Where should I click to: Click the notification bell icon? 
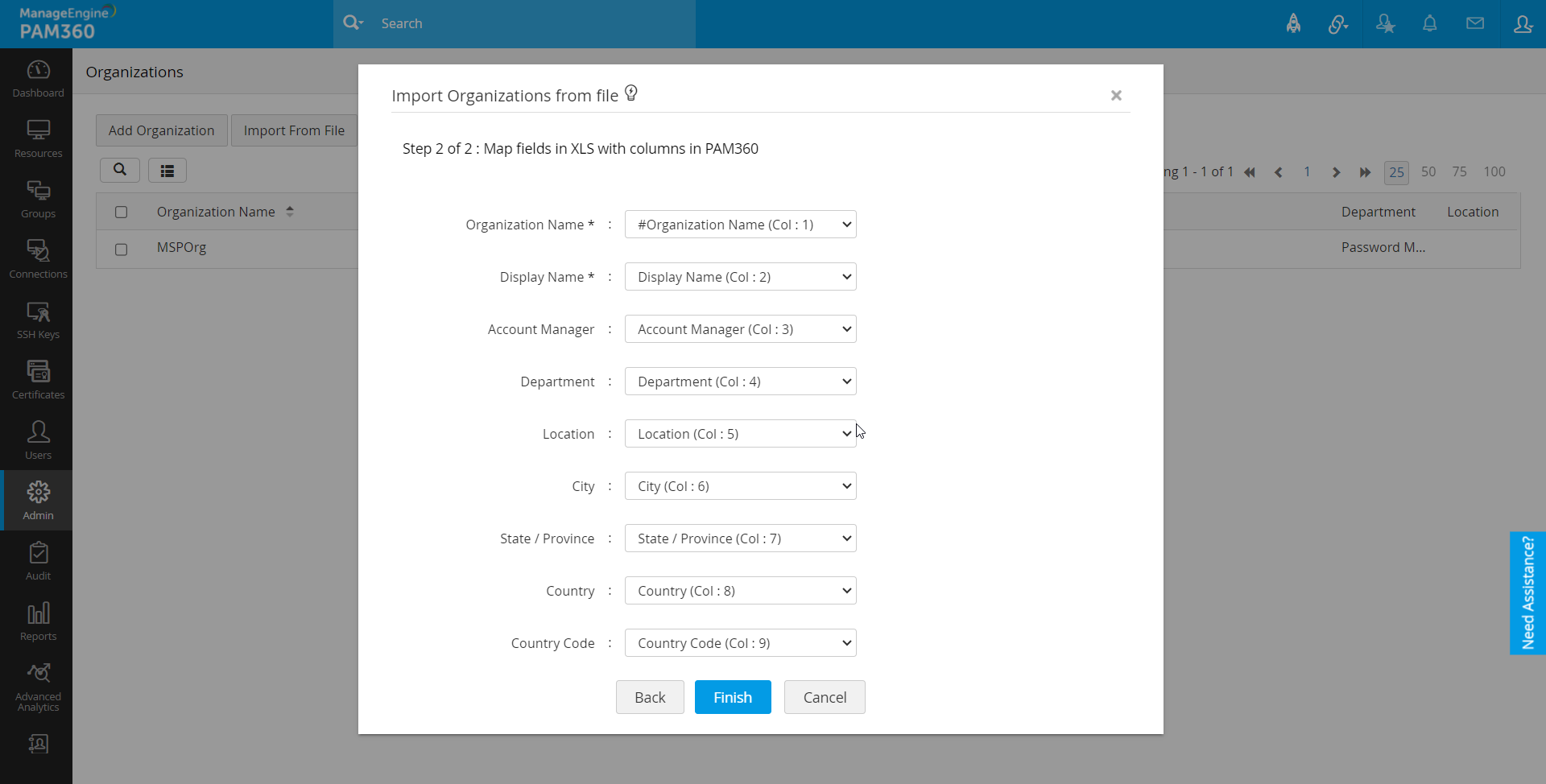(1429, 23)
